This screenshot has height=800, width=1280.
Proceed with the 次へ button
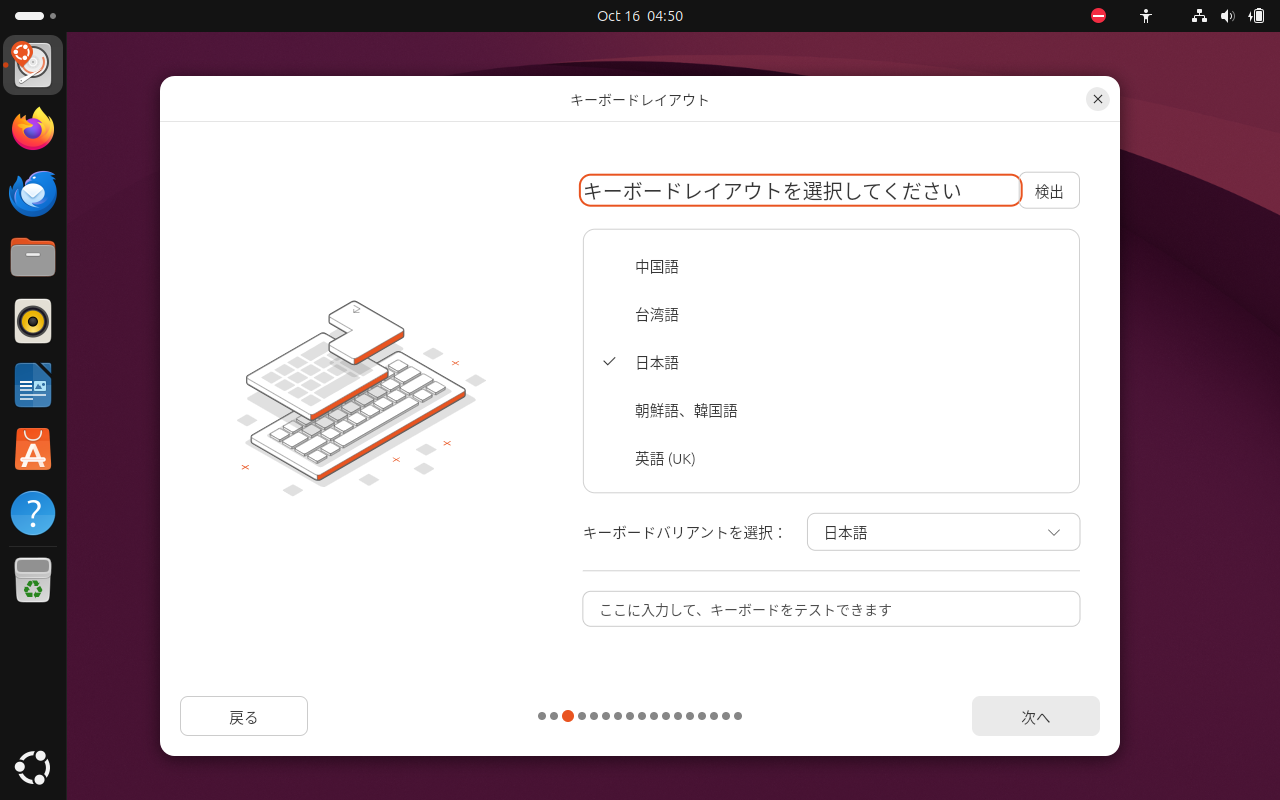(x=1036, y=716)
